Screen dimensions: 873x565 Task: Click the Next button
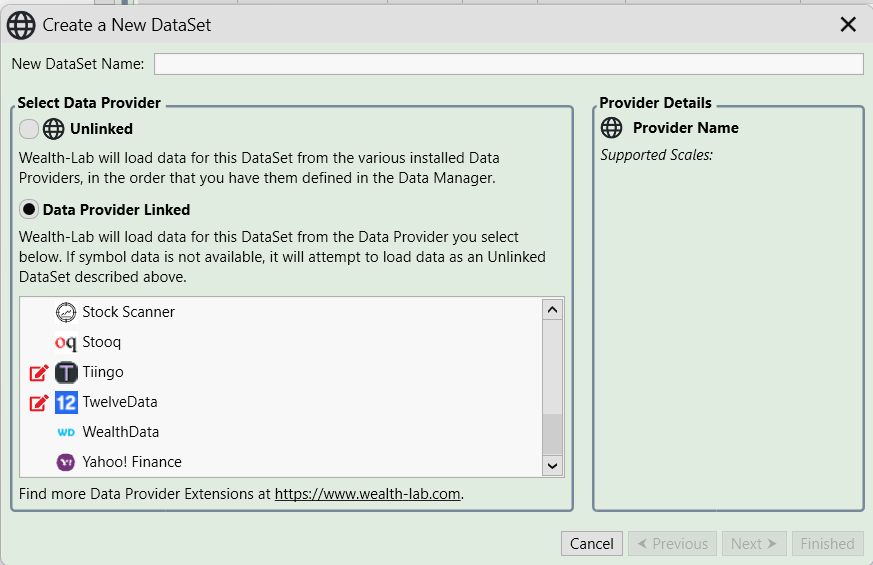[753, 544]
